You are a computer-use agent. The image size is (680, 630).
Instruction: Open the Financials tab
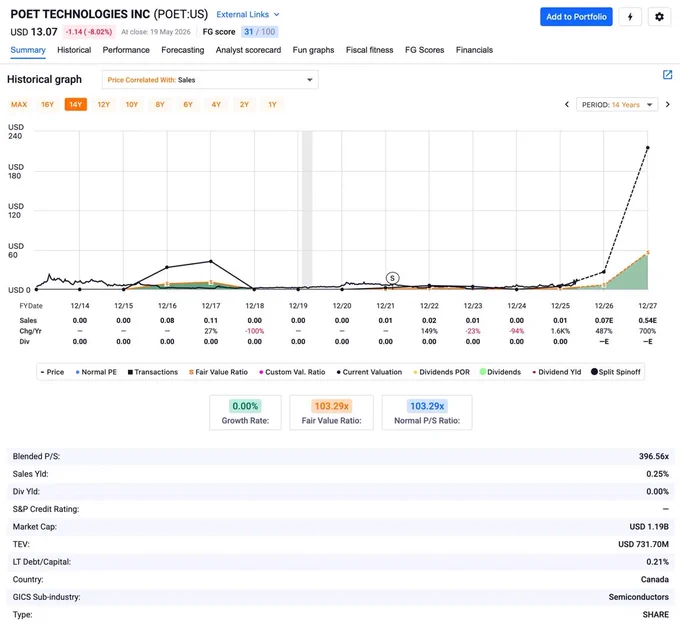[x=474, y=50]
